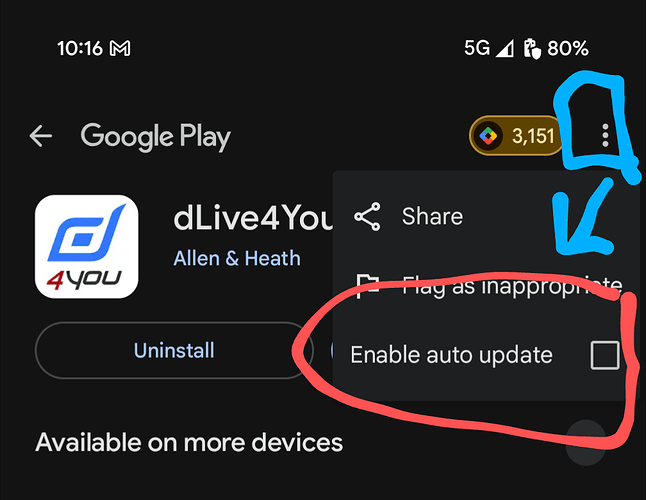Click the Google Play header title
646x500 pixels.
point(156,137)
